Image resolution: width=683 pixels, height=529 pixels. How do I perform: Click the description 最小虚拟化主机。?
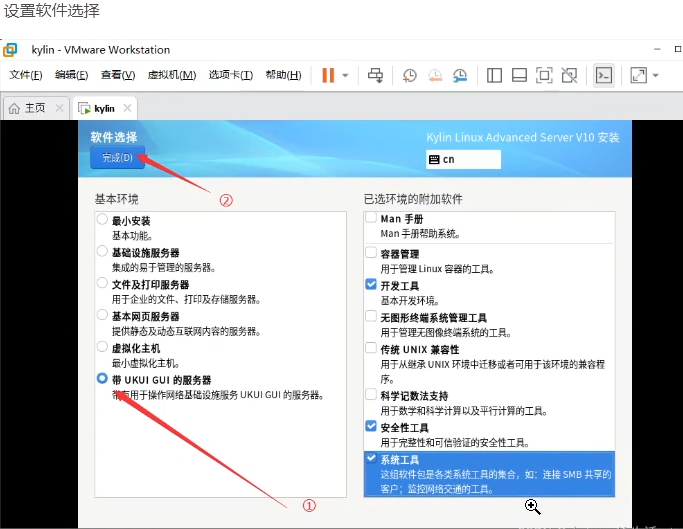[x=146, y=363]
